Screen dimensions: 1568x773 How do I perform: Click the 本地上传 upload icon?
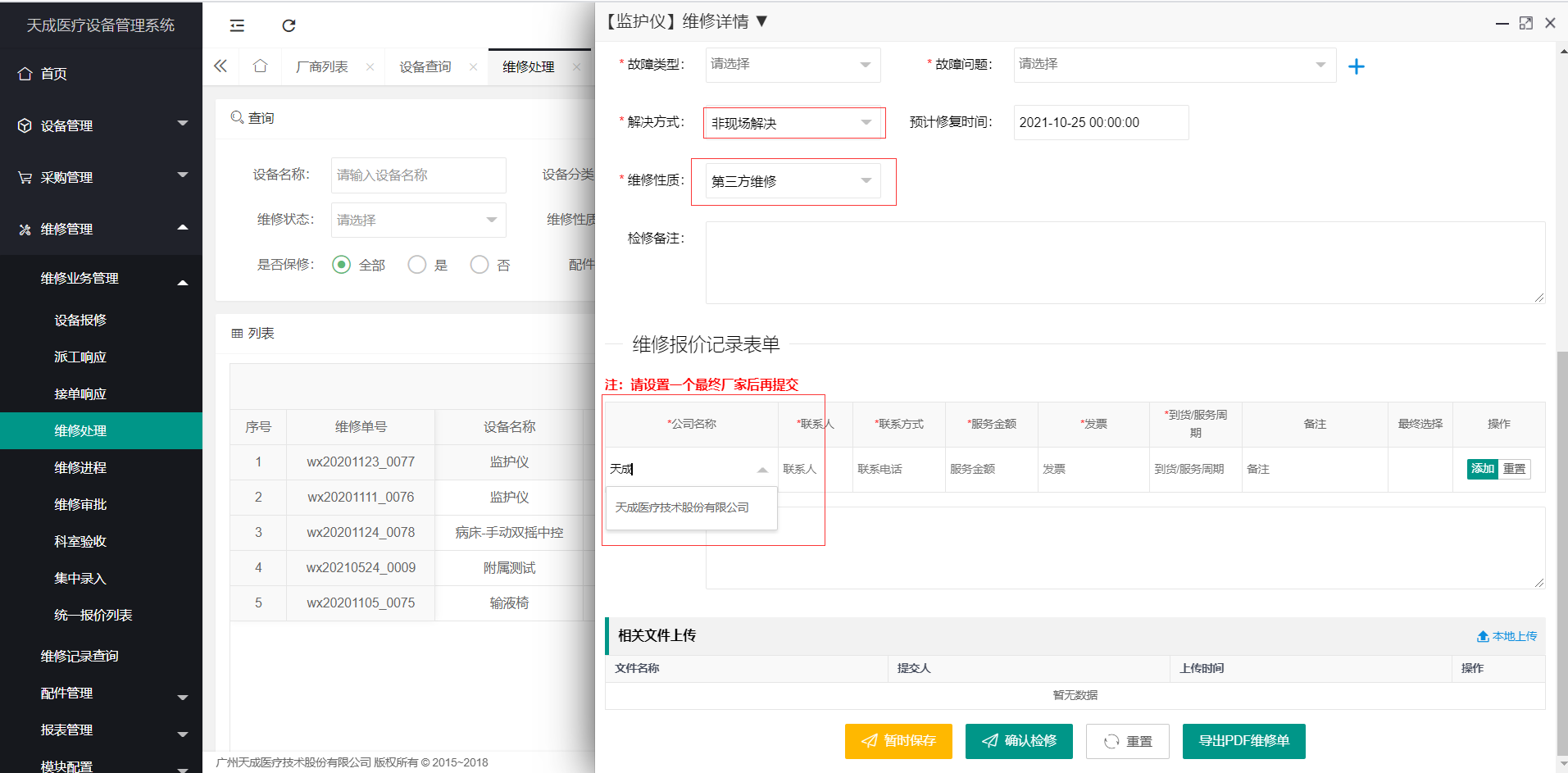coord(1483,636)
